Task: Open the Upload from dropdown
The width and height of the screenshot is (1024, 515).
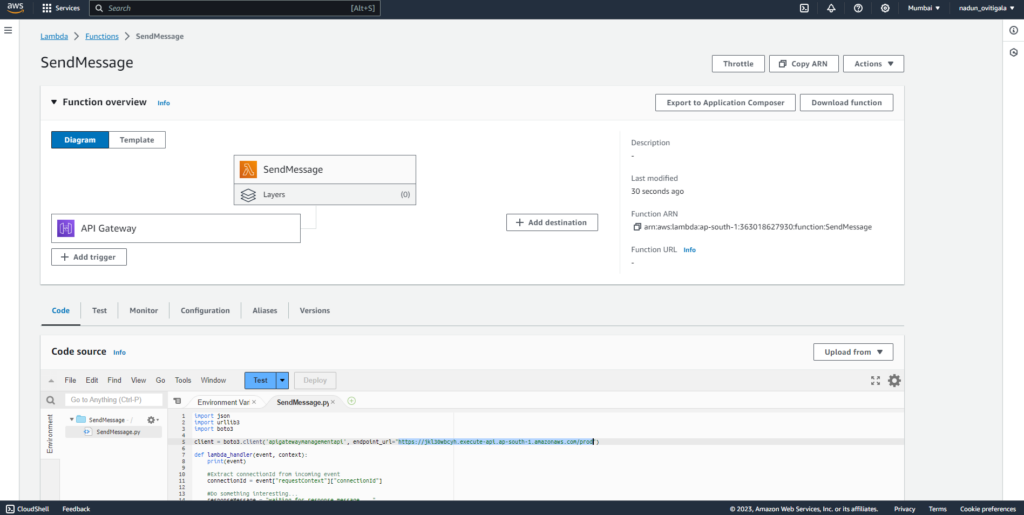Action: coord(854,352)
